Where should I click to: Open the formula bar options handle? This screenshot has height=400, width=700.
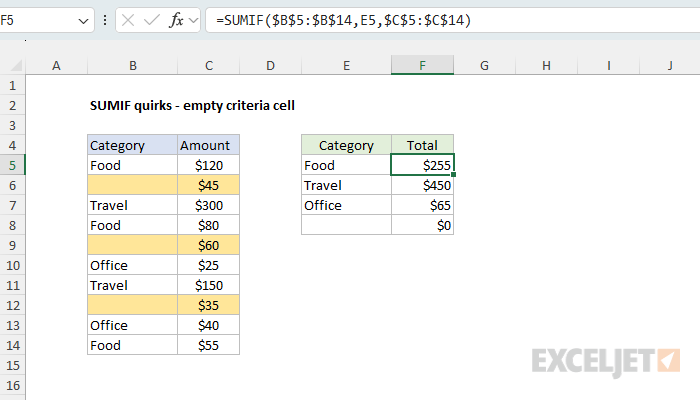[105, 20]
